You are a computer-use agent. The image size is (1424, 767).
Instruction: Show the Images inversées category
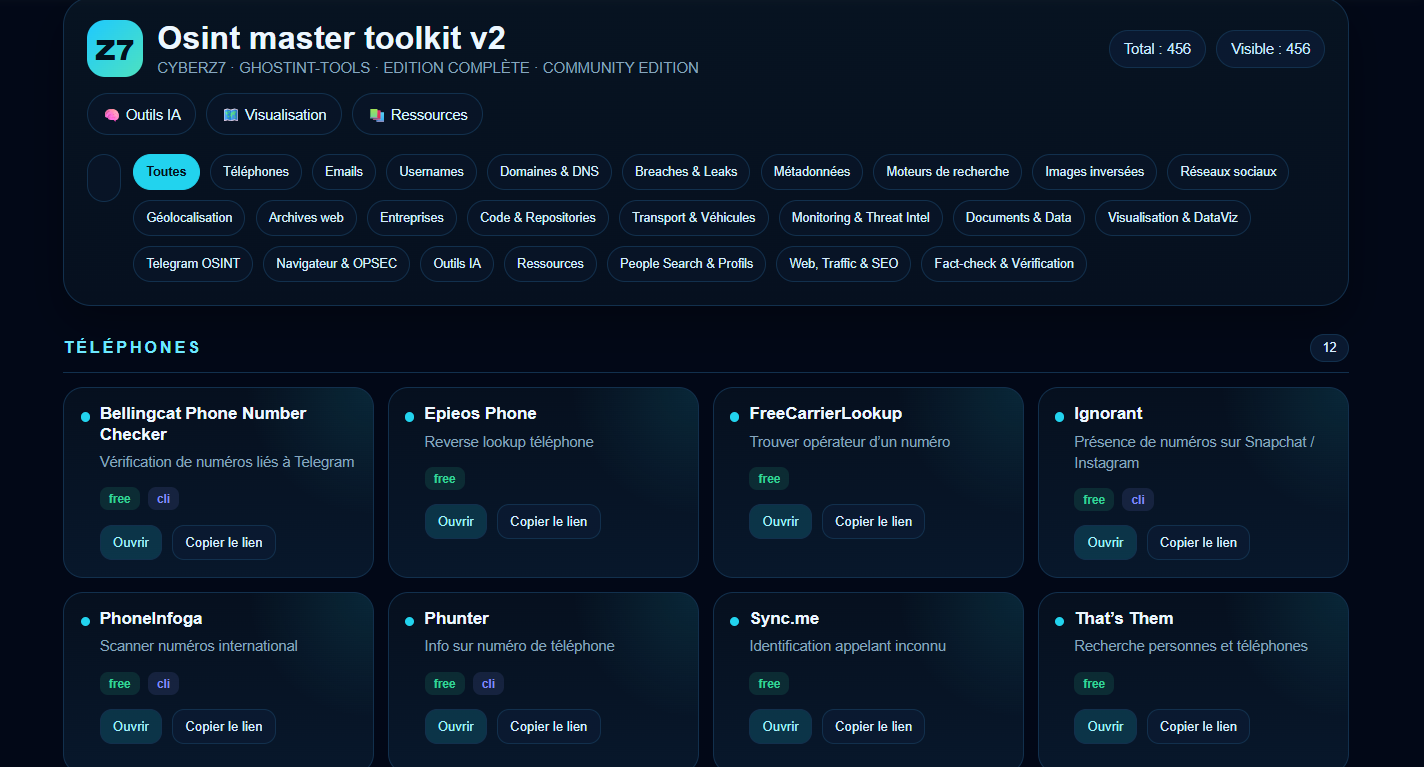tap(1094, 172)
